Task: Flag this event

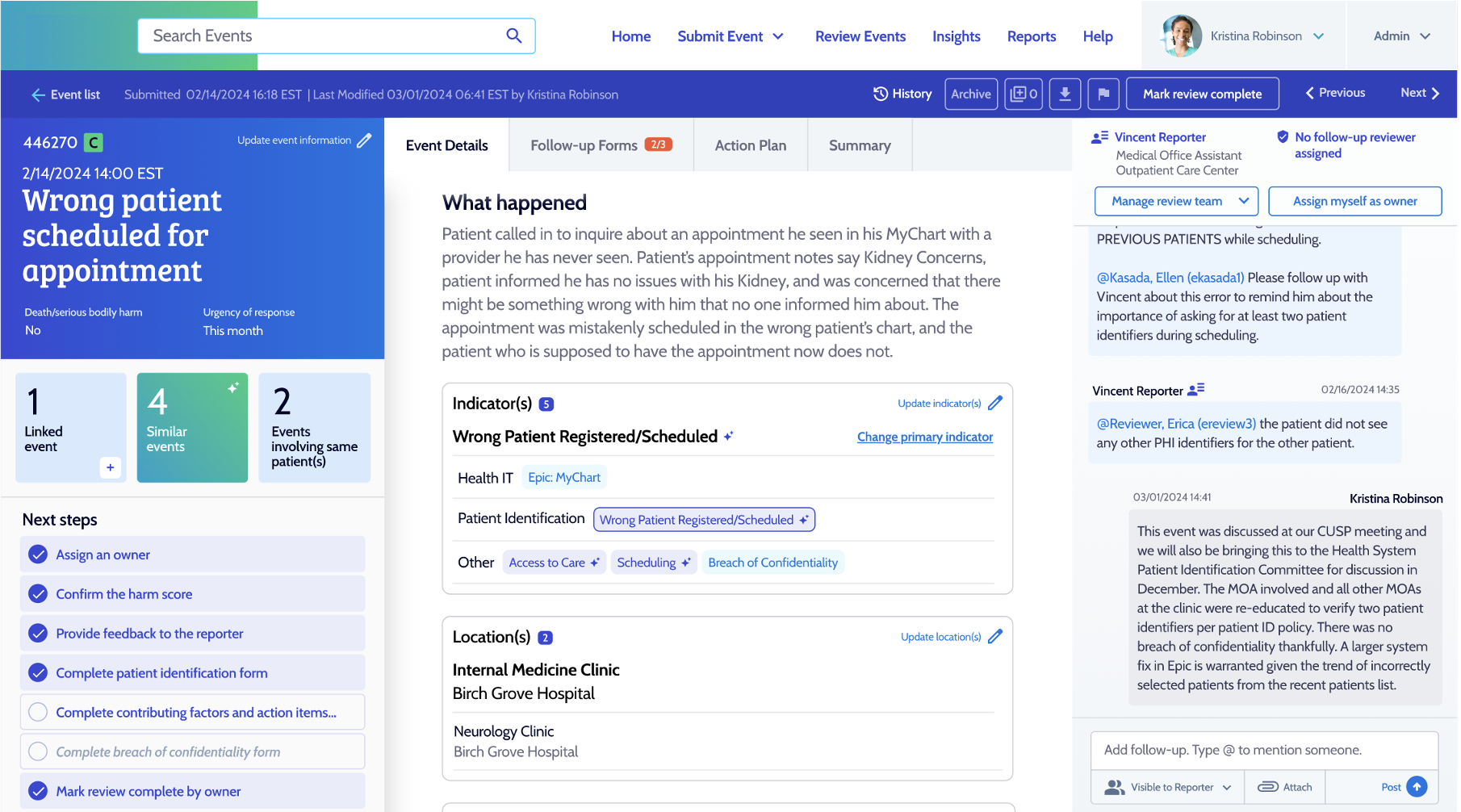Action: (1103, 94)
